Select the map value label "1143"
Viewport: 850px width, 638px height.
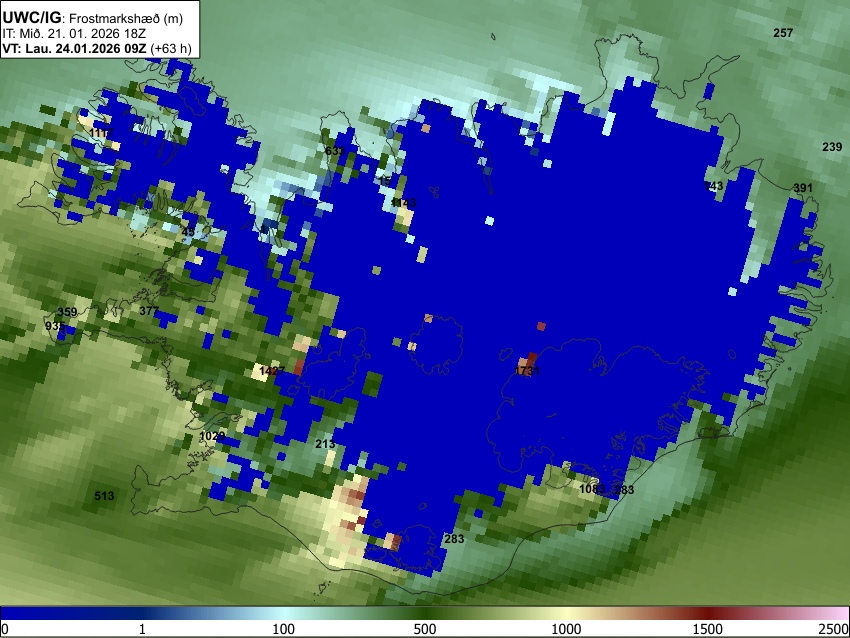[404, 203]
